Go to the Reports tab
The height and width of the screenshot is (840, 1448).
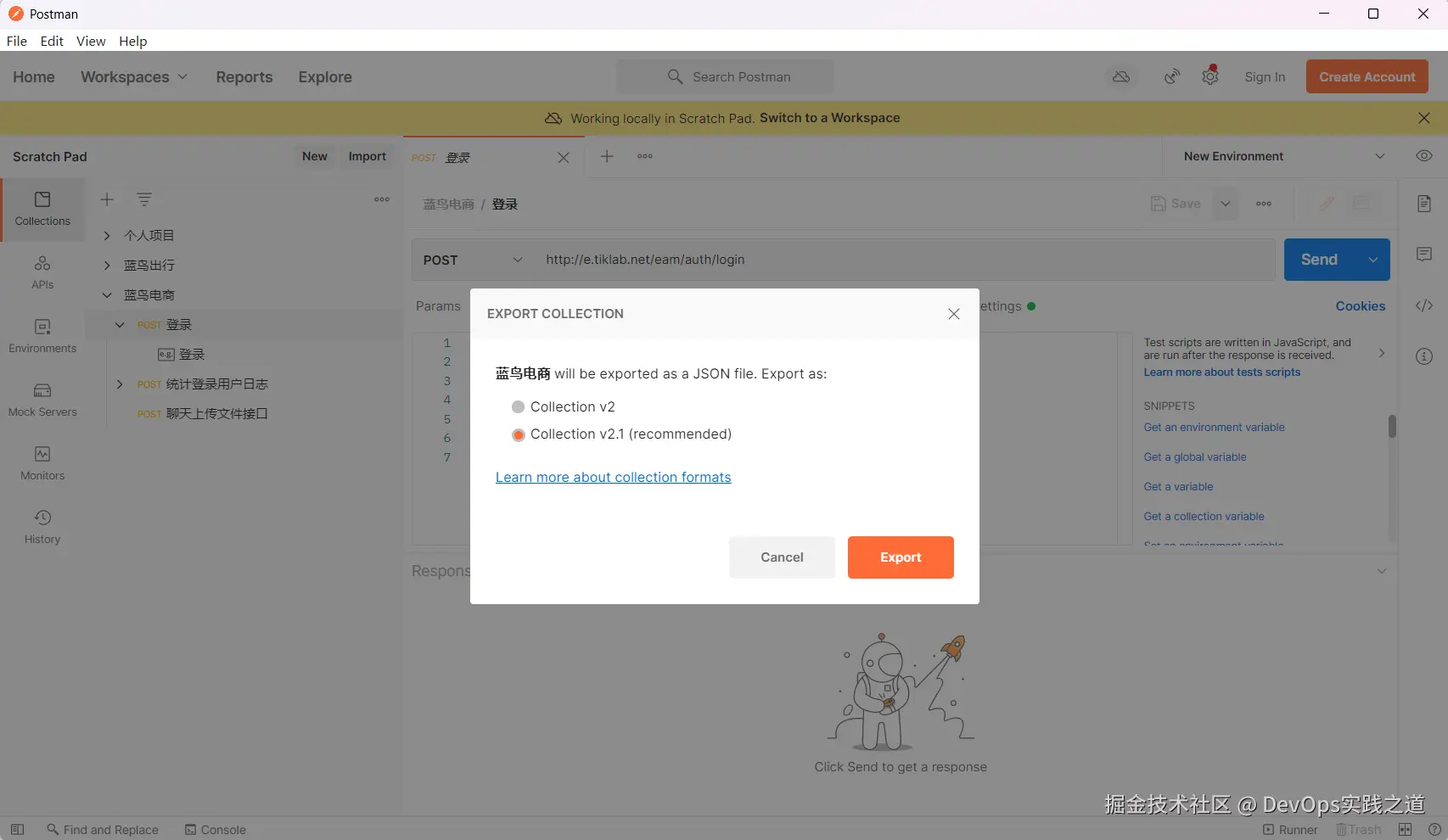click(244, 77)
